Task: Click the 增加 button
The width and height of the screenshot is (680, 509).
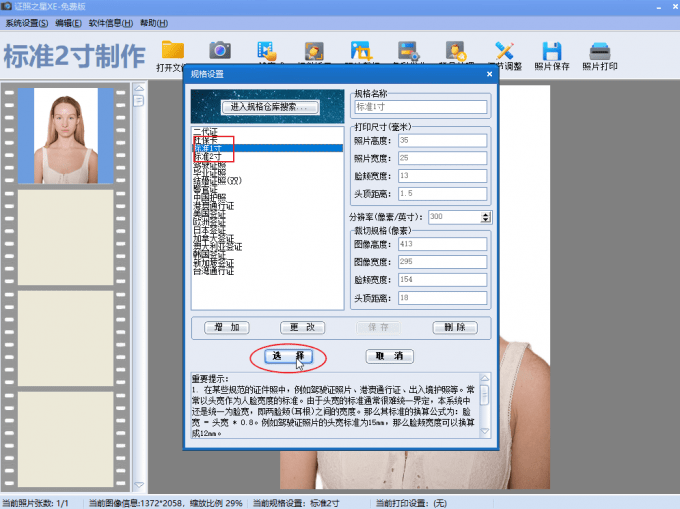Action: [227, 327]
